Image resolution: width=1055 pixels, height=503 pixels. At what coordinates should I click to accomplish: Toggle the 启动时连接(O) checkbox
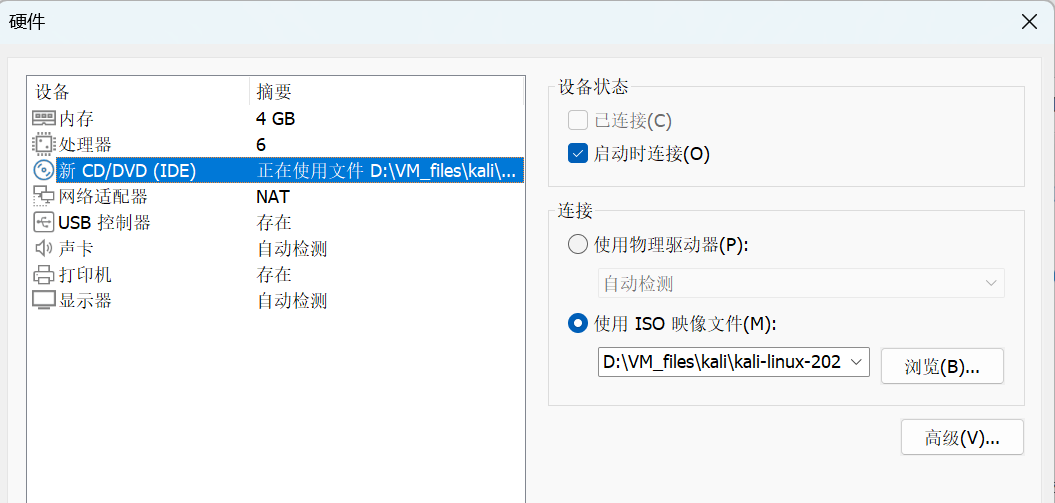577,154
